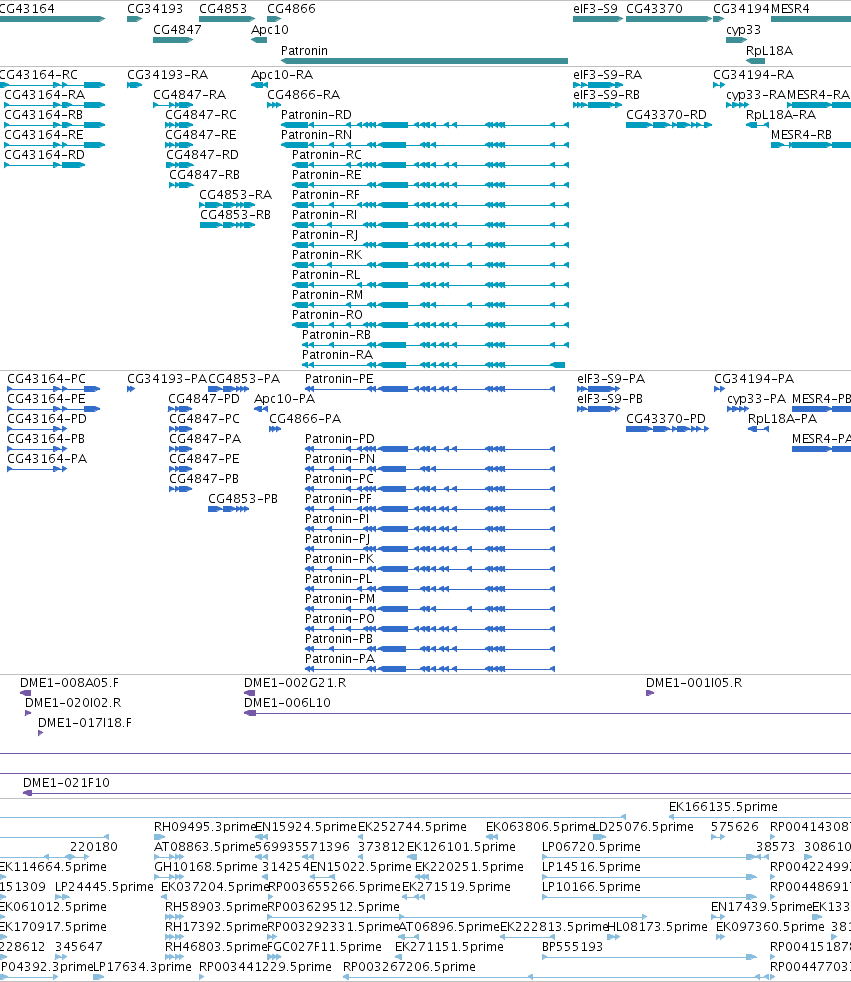Image resolution: width=851 pixels, height=982 pixels.
Task: Click the cyp33 gene label
Action: 743,29
